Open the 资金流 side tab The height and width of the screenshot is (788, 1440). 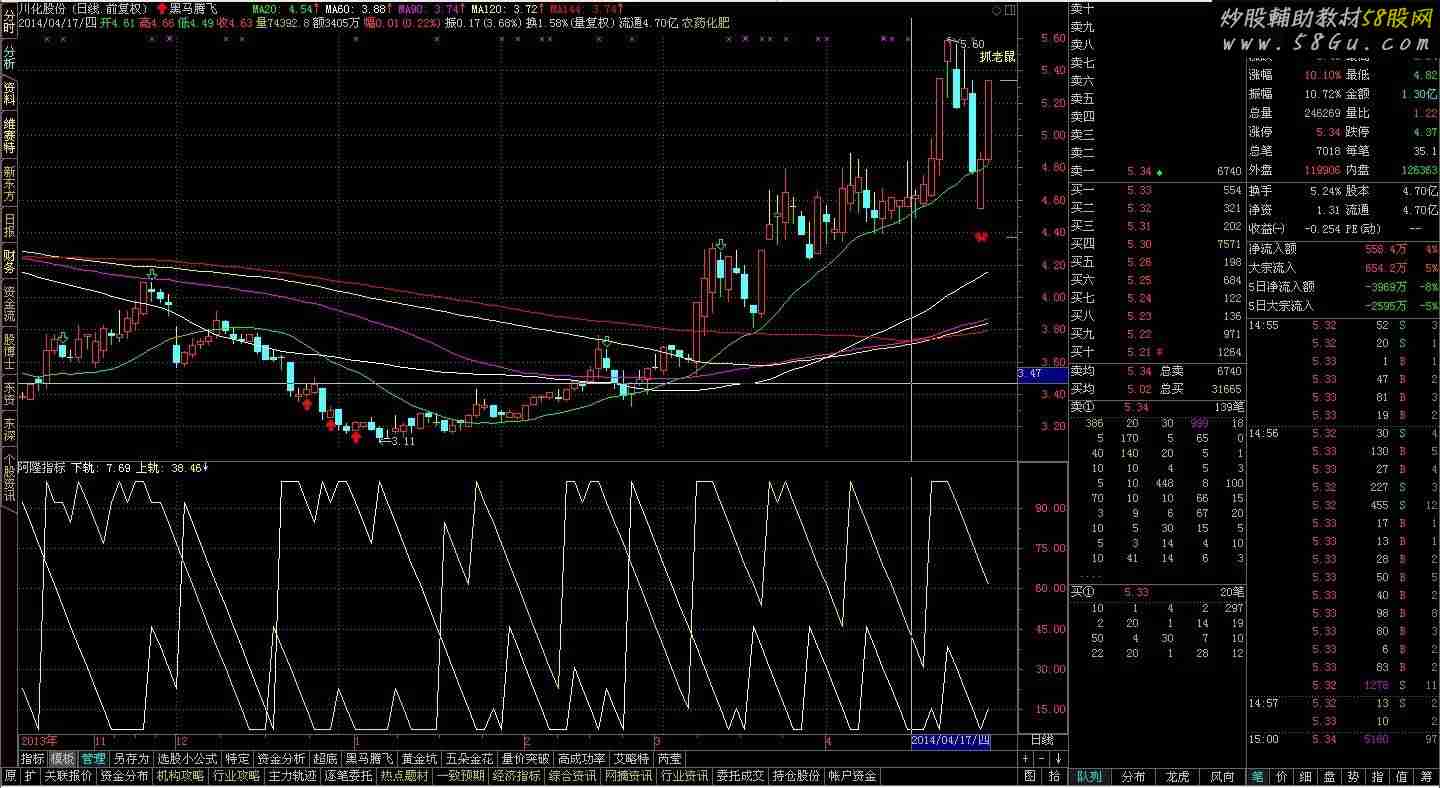(x=9, y=303)
